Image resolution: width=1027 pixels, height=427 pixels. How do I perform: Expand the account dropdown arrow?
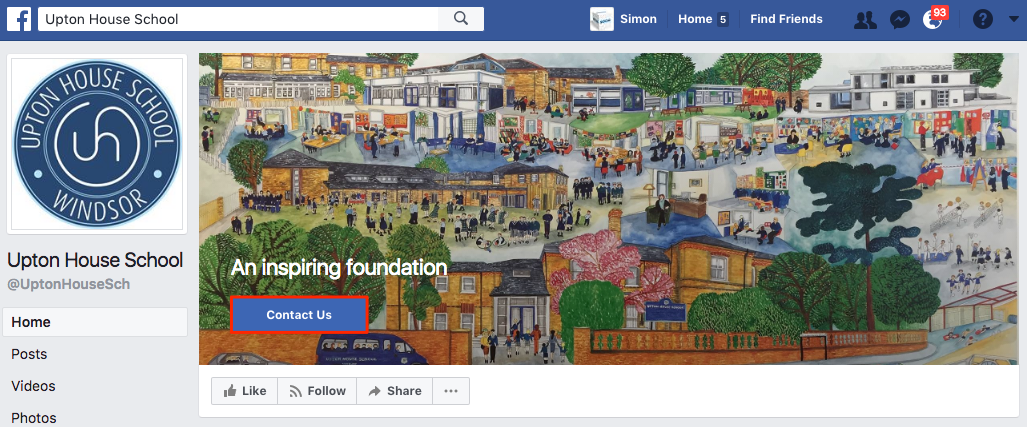pyautogui.click(x=1014, y=20)
